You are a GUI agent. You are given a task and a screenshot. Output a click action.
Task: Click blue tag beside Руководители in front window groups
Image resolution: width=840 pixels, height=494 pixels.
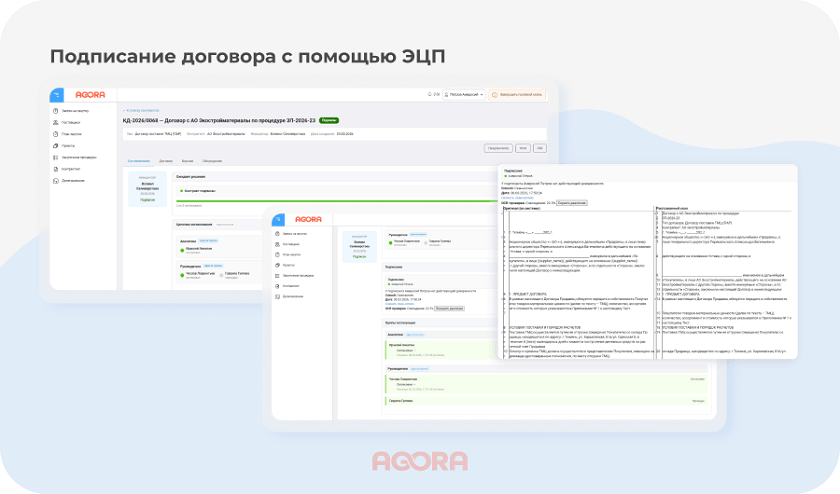click(x=419, y=369)
